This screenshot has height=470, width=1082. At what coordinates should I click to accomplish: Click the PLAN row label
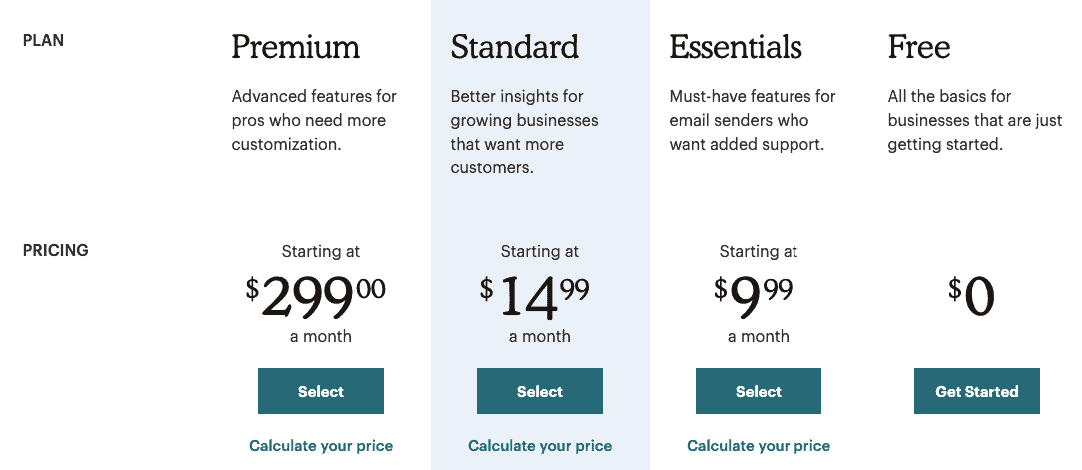43,41
